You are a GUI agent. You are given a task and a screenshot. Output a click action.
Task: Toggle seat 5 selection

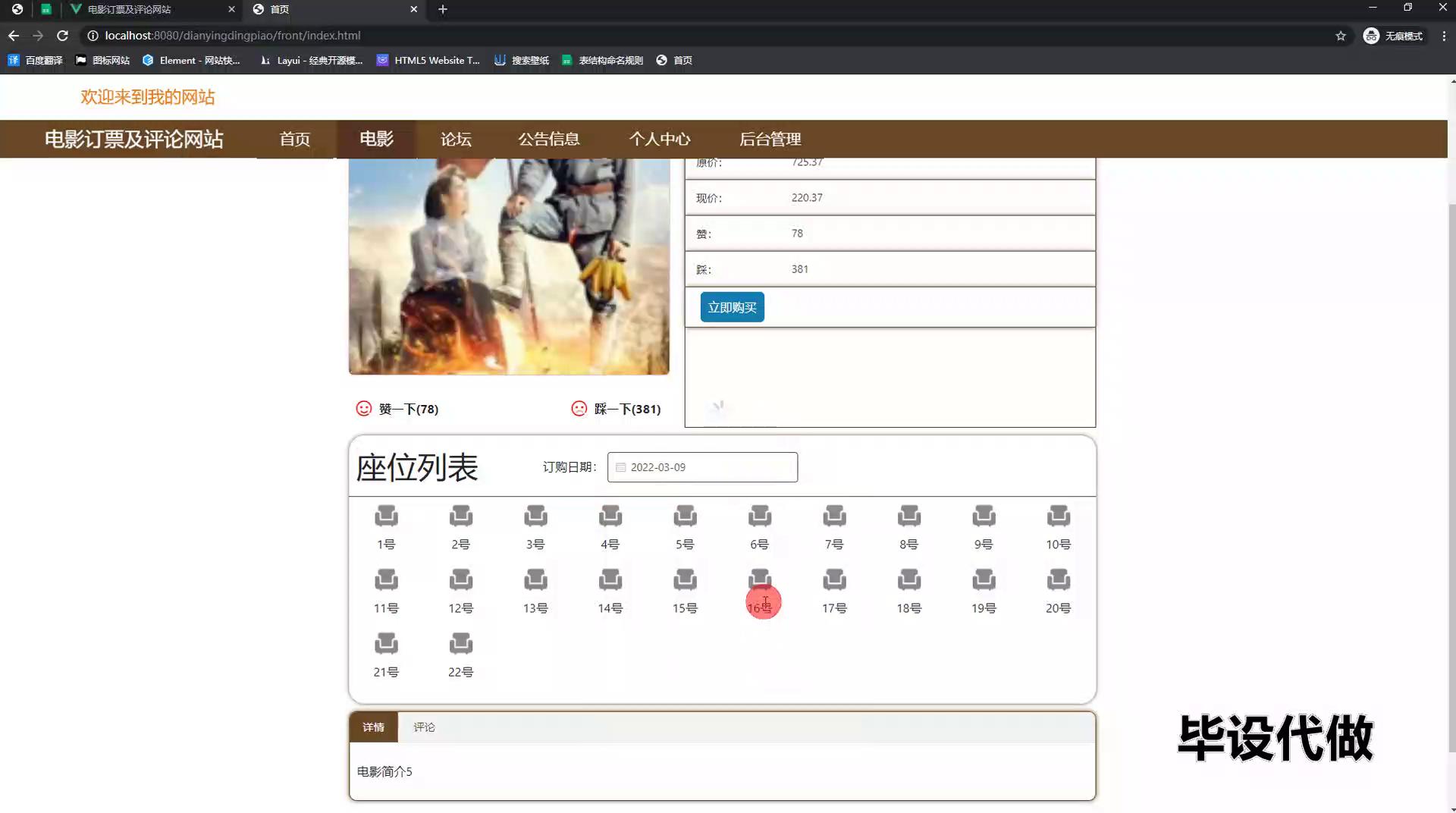pos(685,516)
